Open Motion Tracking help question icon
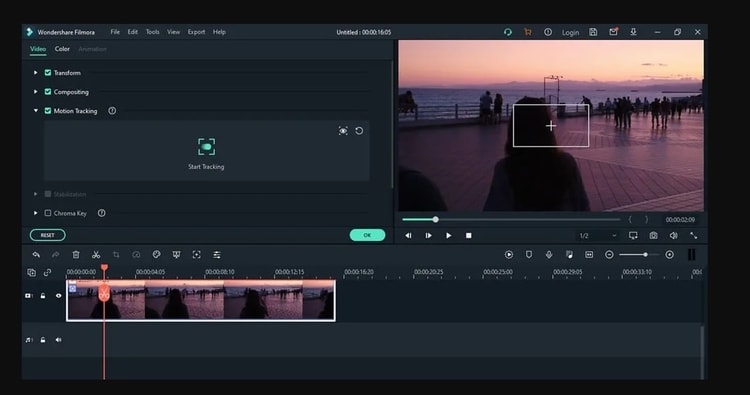750x395 pixels. click(112, 111)
